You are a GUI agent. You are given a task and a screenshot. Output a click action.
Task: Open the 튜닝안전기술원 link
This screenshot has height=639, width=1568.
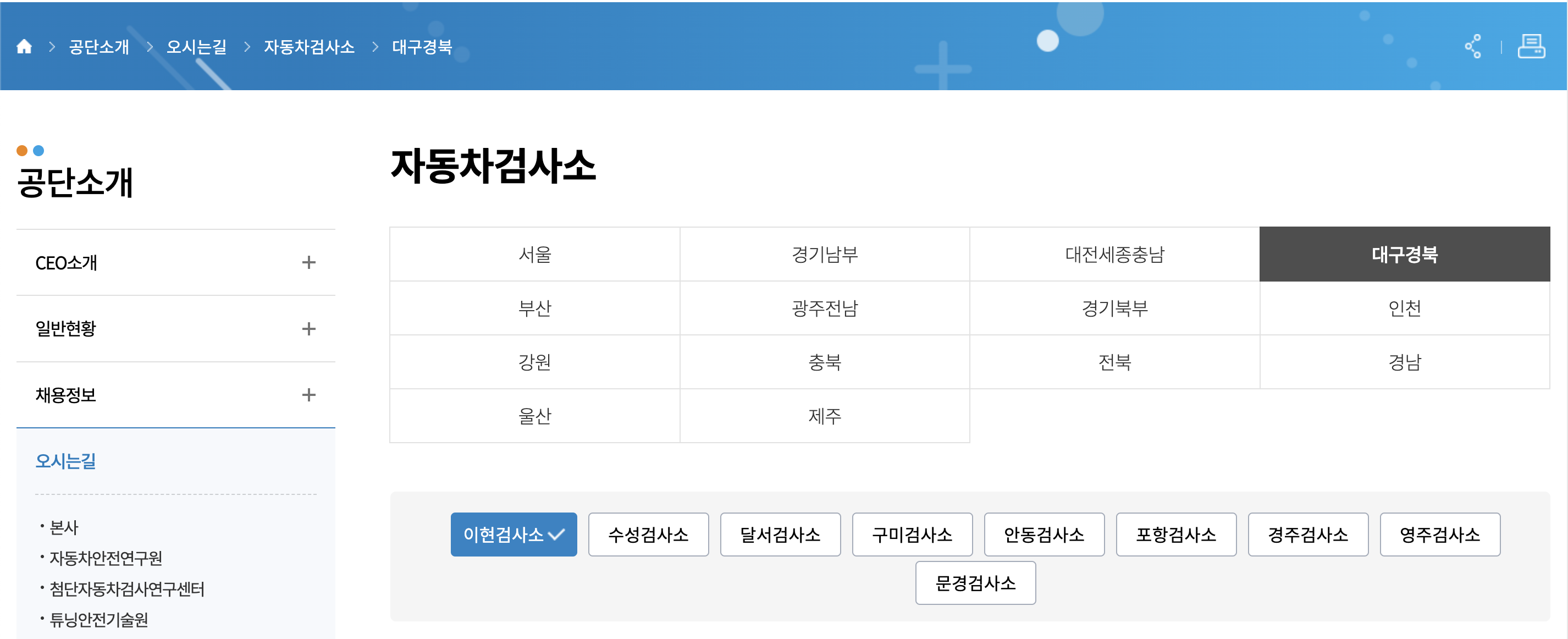click(100, 621)
